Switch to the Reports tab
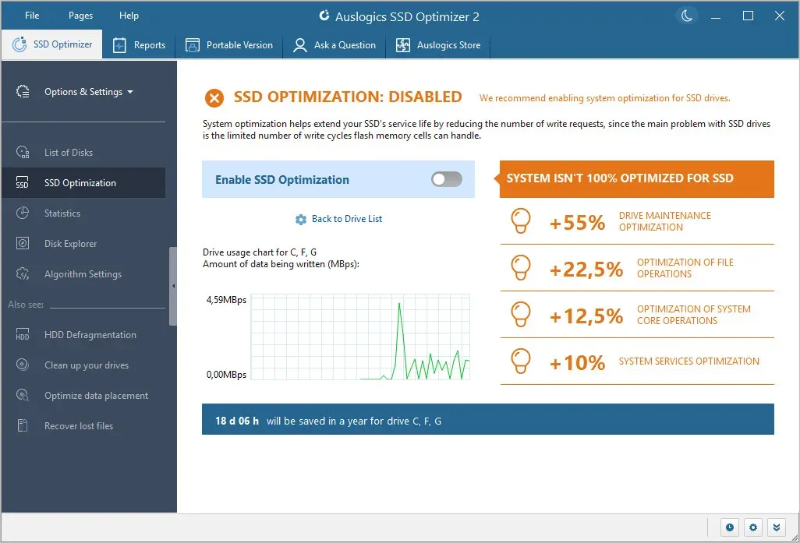 [x=139, y=45]
